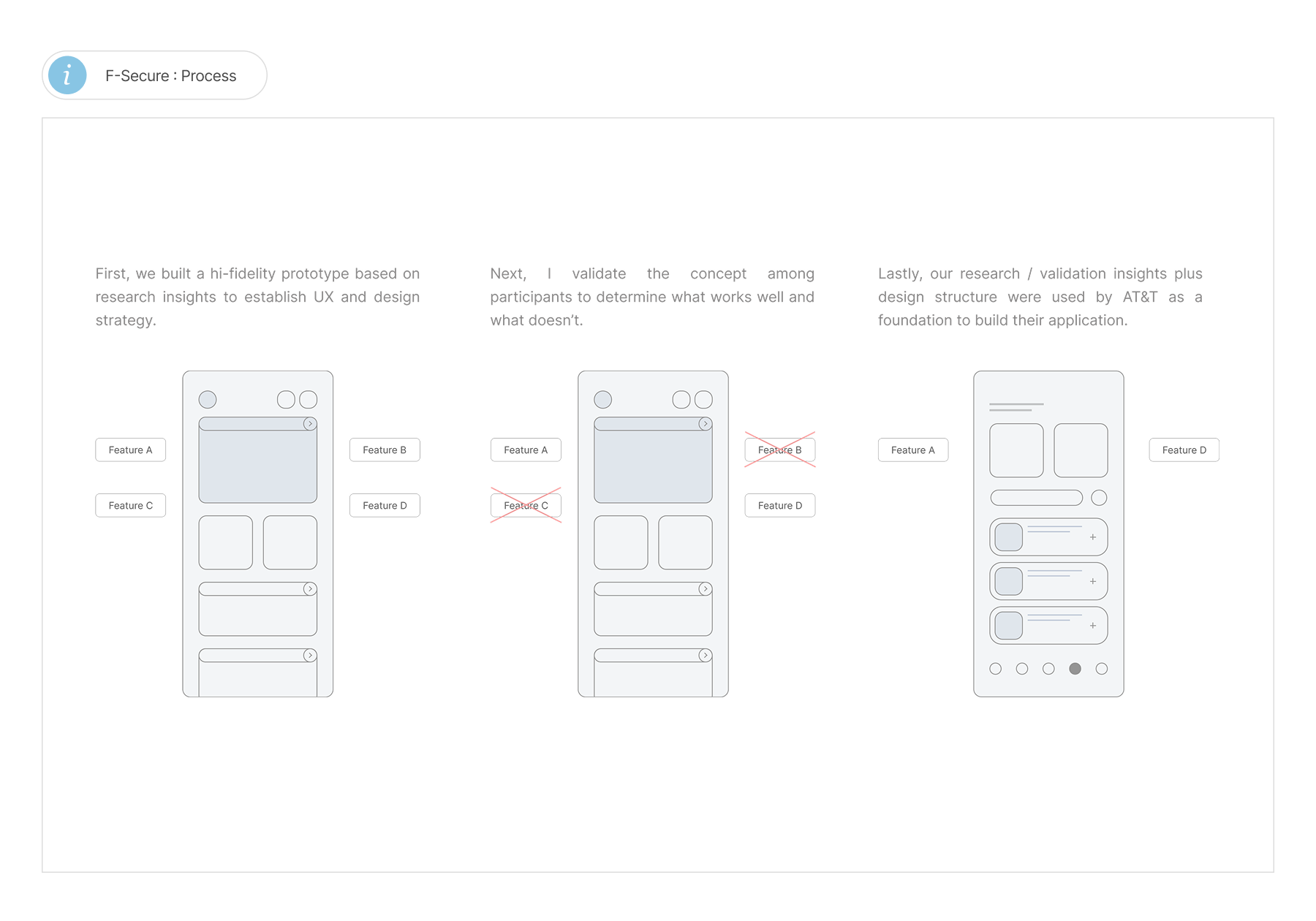Click the avatar circle in the second wireframe phone
The image size is (1316, 921).
[603, 399]
